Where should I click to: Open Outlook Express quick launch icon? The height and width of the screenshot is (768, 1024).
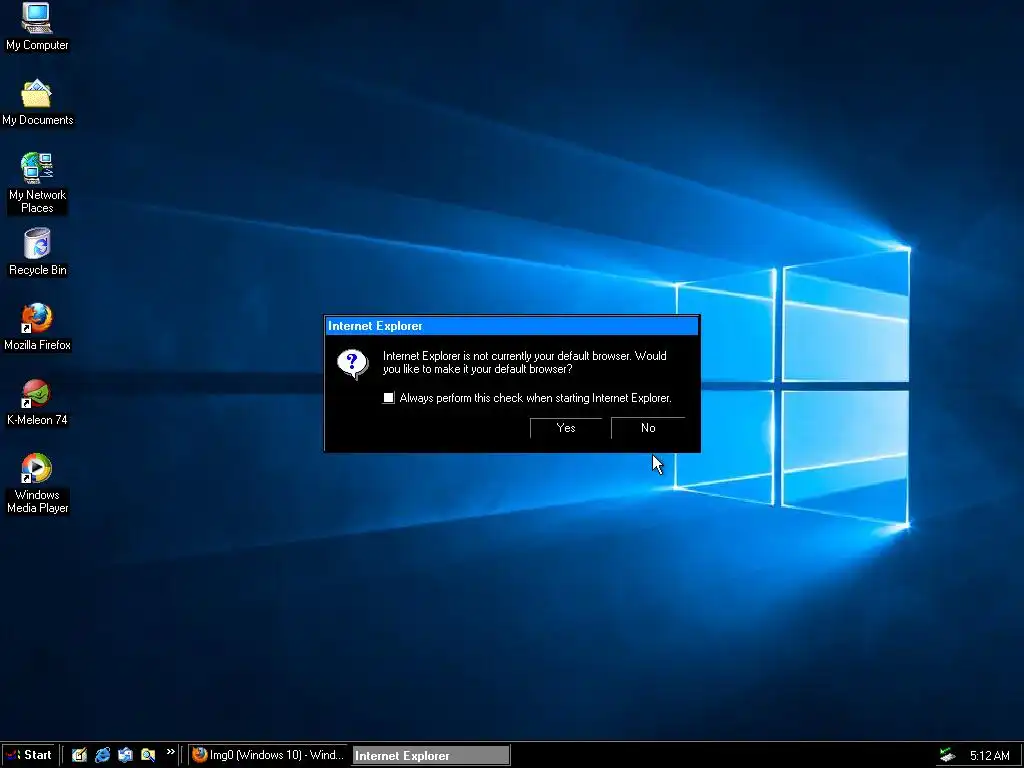point(125,755)
